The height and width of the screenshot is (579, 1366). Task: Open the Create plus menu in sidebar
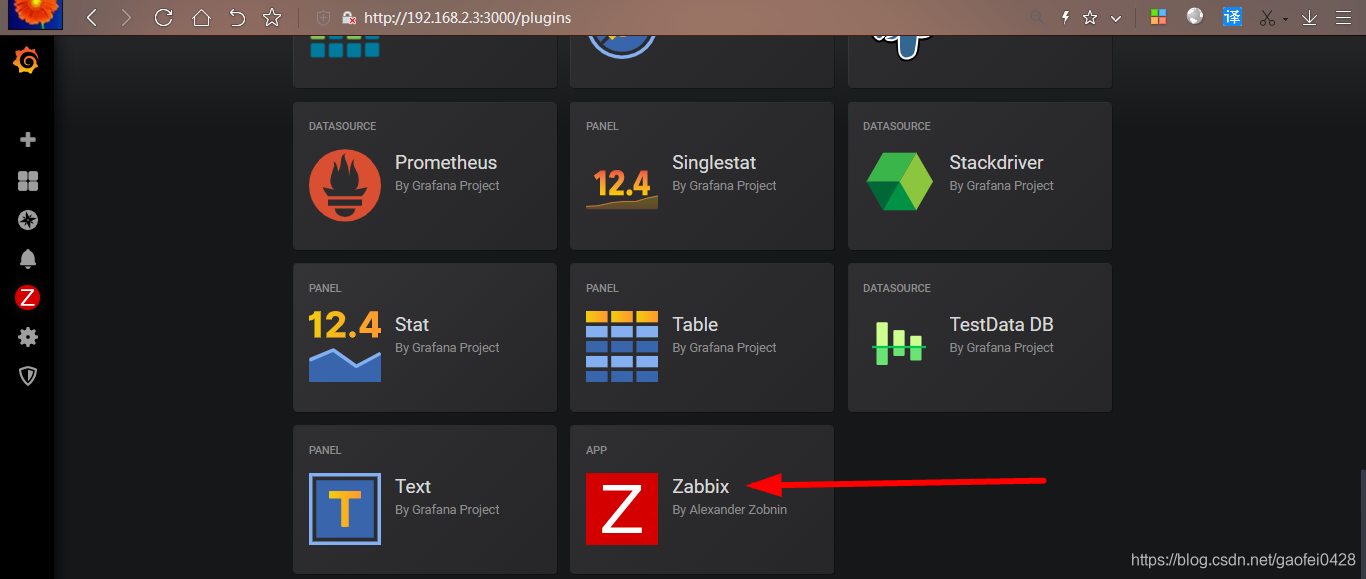[x=28, y=140]
